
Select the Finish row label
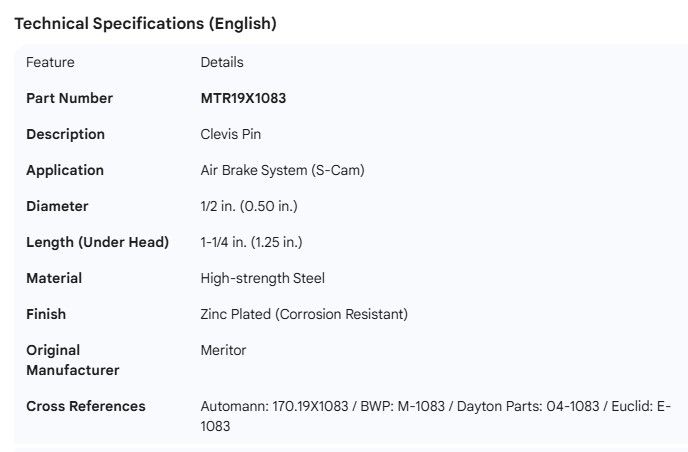tap(46, 314)
